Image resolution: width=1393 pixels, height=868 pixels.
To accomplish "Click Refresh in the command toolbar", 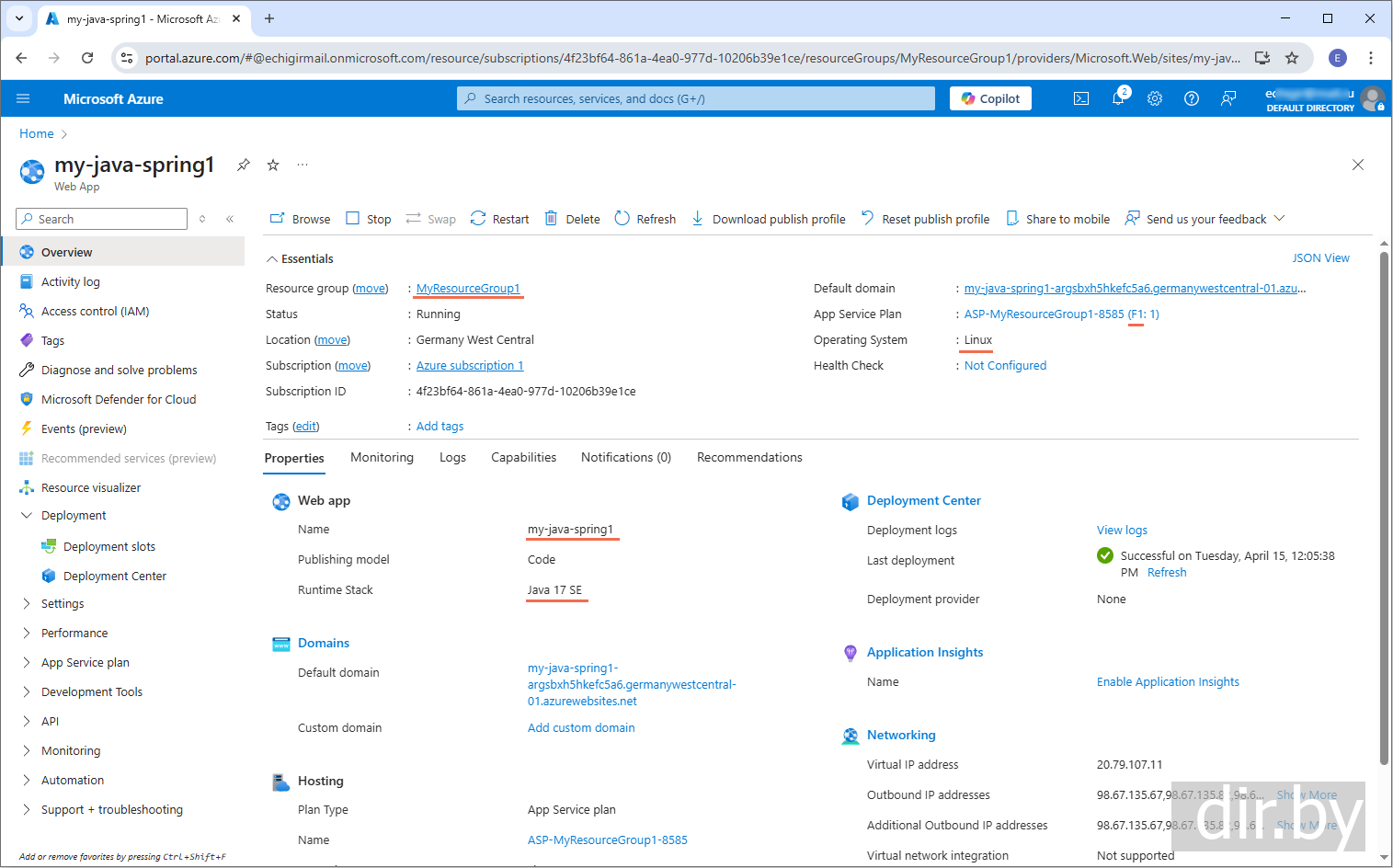I will click(645, 219).
